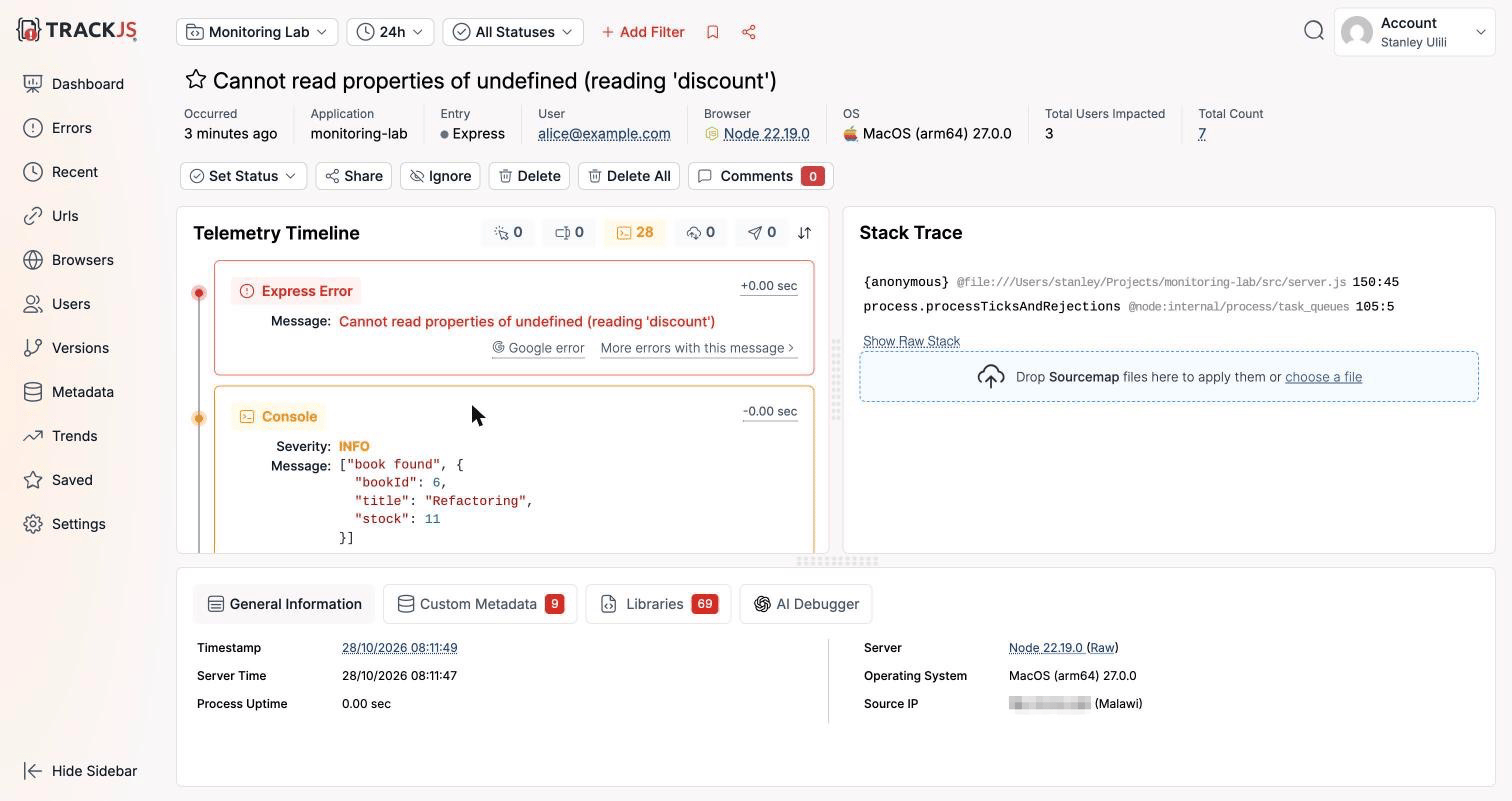Click the bookmark icon beside Add Filter
Screen dimensions: 1512x801
(713, 32)
